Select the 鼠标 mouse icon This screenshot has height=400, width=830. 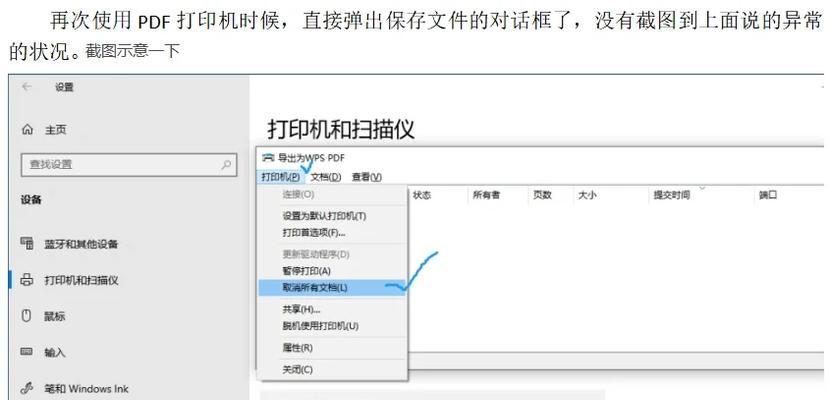pyautogui.click(x=26, y=316)
